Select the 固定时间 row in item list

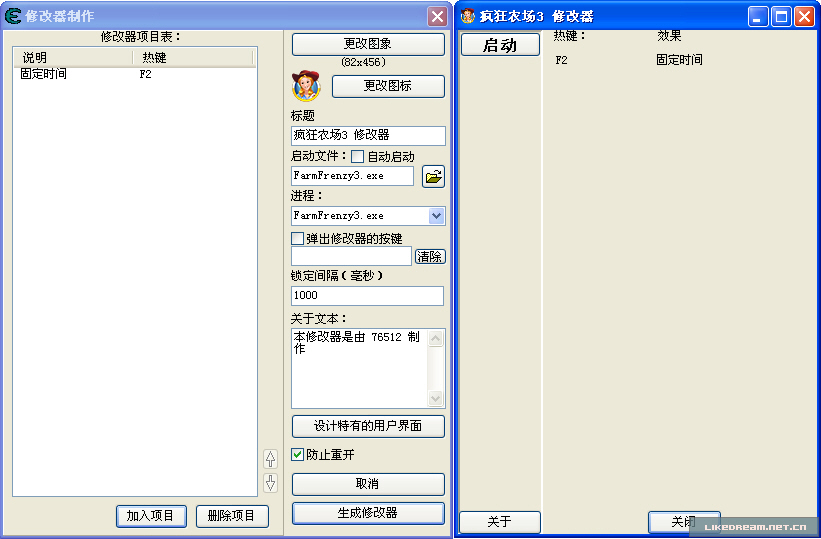coord(135,74)
